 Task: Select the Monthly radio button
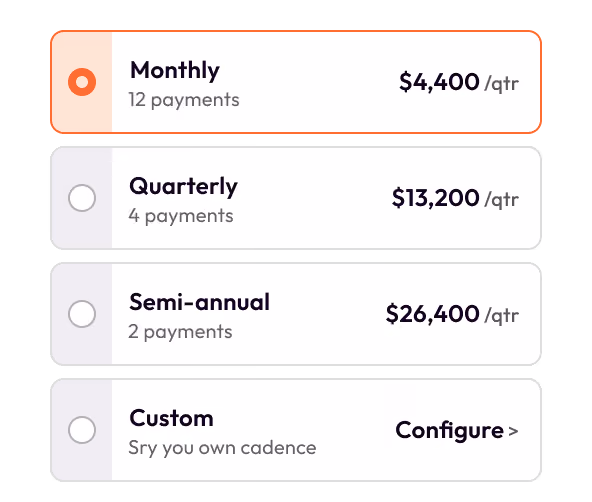click(82, 82)
